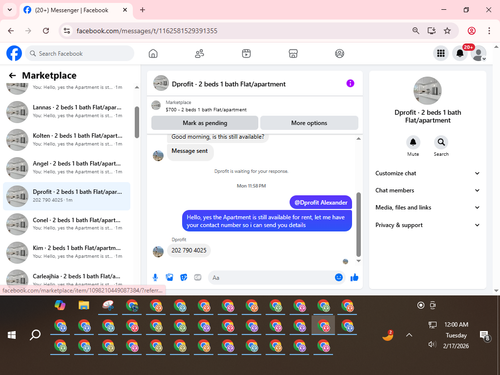This screenshot has height=375, width=500.
Task: Expand the Chat members section
Action: click(428, 190)
